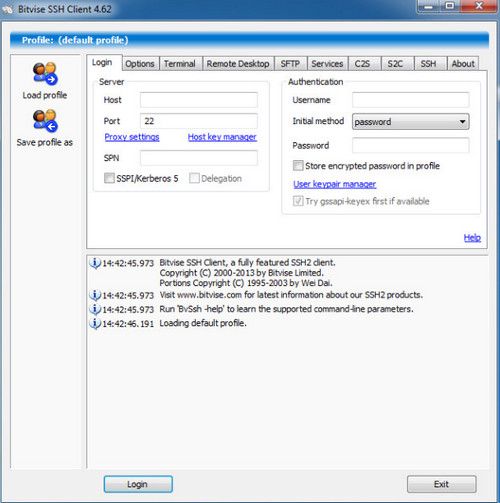Click the Exit button
Image resolution: width=500 pixels, height=503 pixels.
[441, 484]
